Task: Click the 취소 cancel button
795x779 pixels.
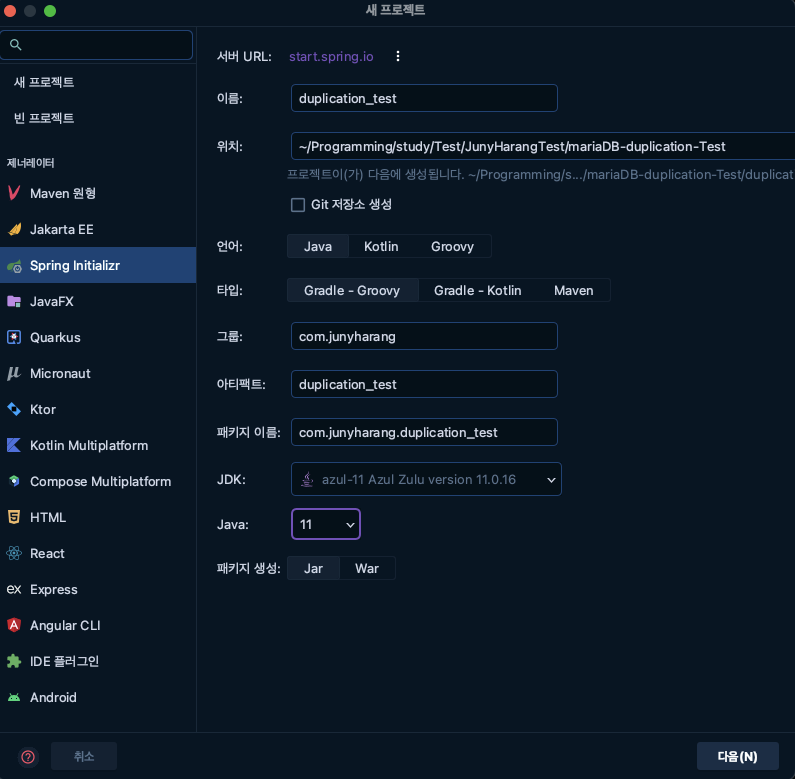Action: click(84, 757)
